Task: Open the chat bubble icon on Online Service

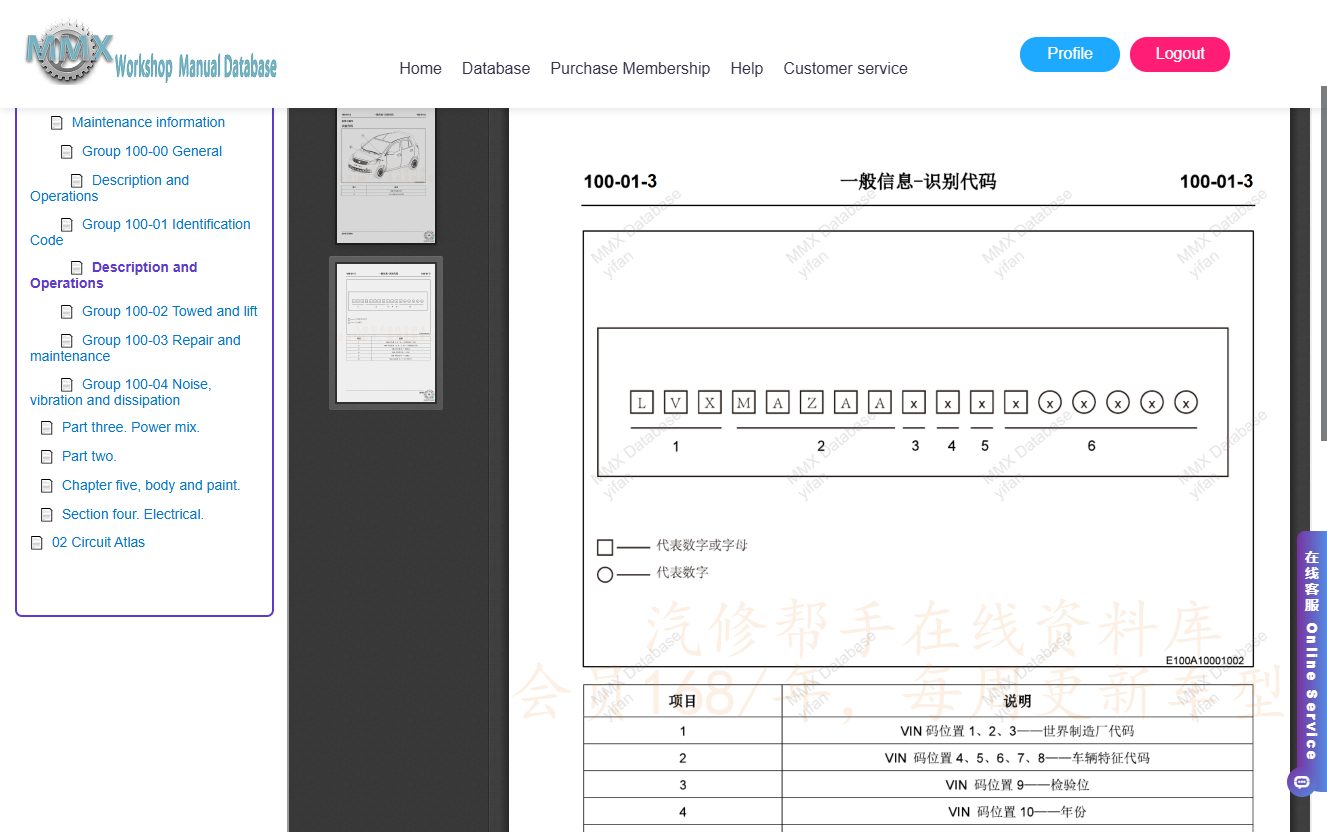Action: coord(1302,781)
